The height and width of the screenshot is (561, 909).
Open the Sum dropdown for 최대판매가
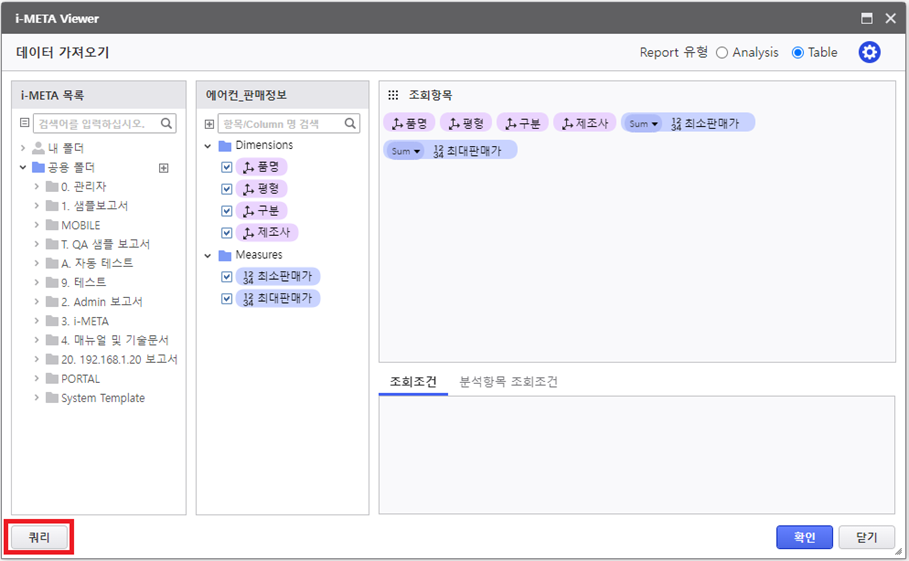coord(403,151)
